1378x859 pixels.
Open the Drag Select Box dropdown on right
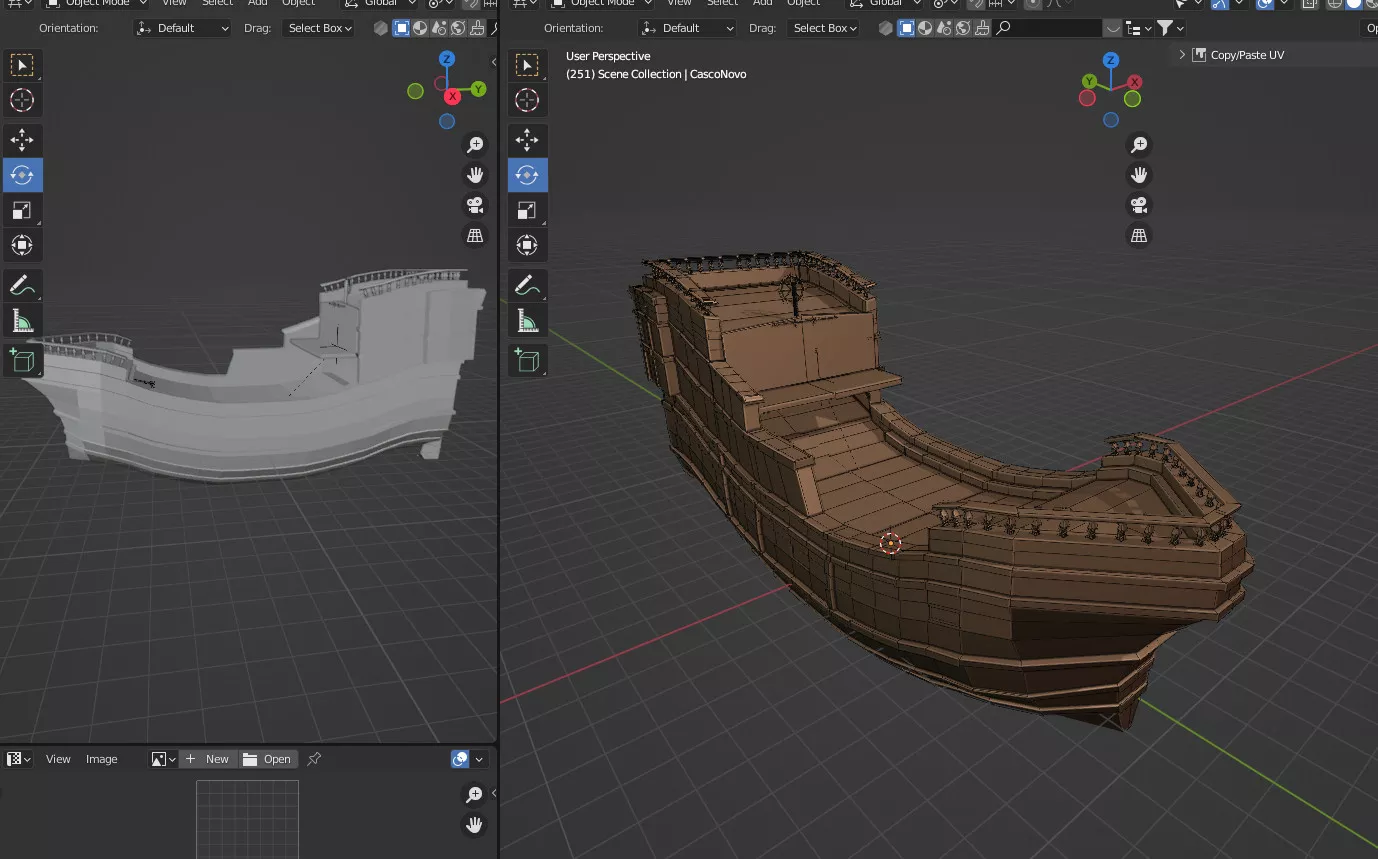[x=825, y=28]
